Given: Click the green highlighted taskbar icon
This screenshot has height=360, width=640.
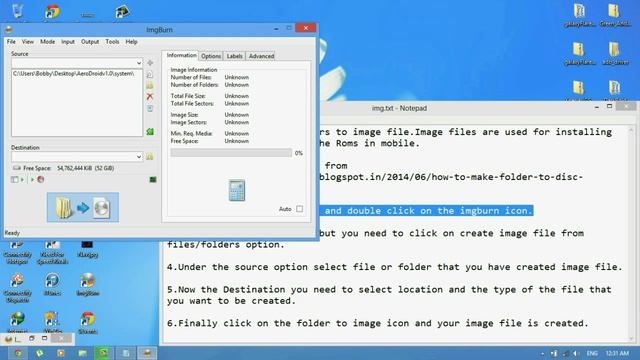Looking at the screenshot, I should [x=104, y=353].
